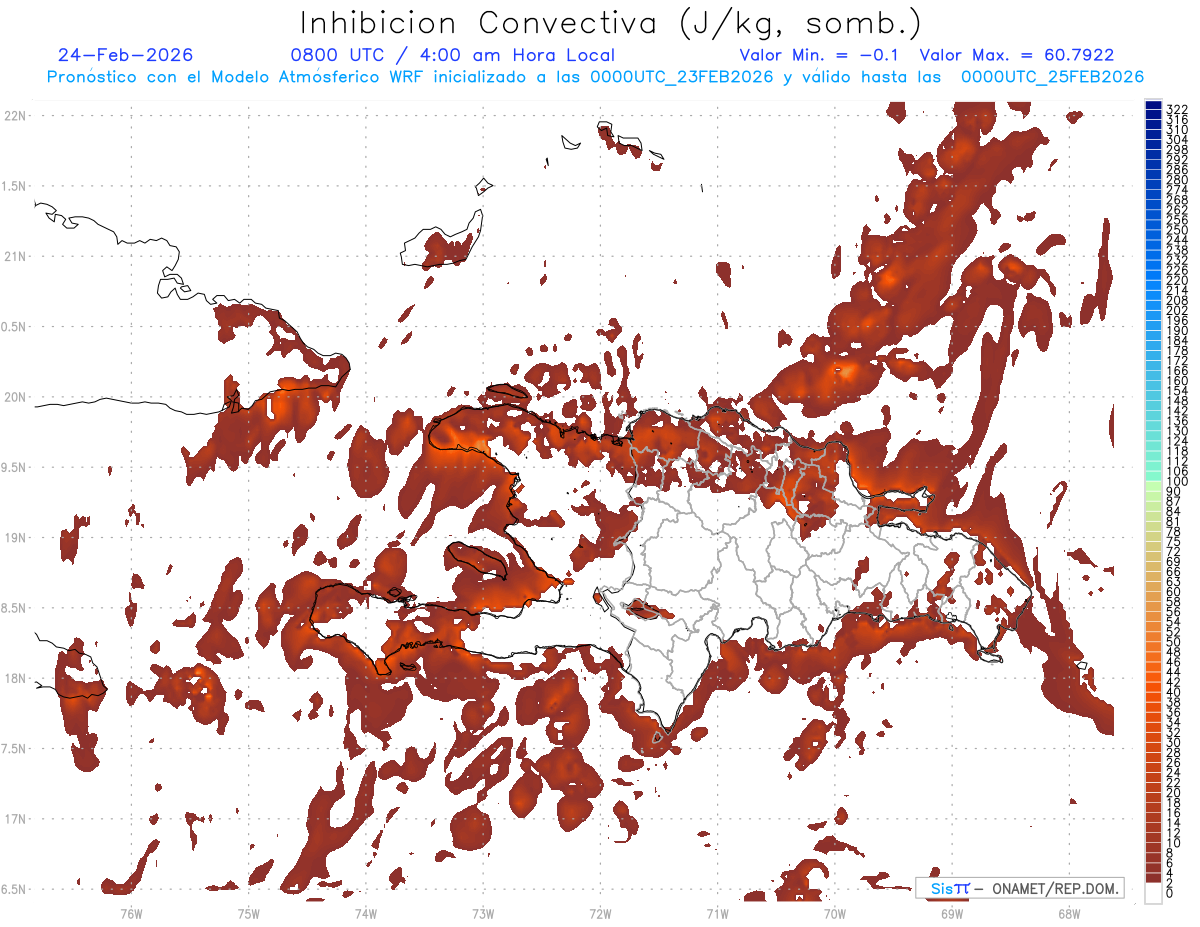Click the "7.5N" latitude label
The image size is (1200, 927).
point(14,748)
